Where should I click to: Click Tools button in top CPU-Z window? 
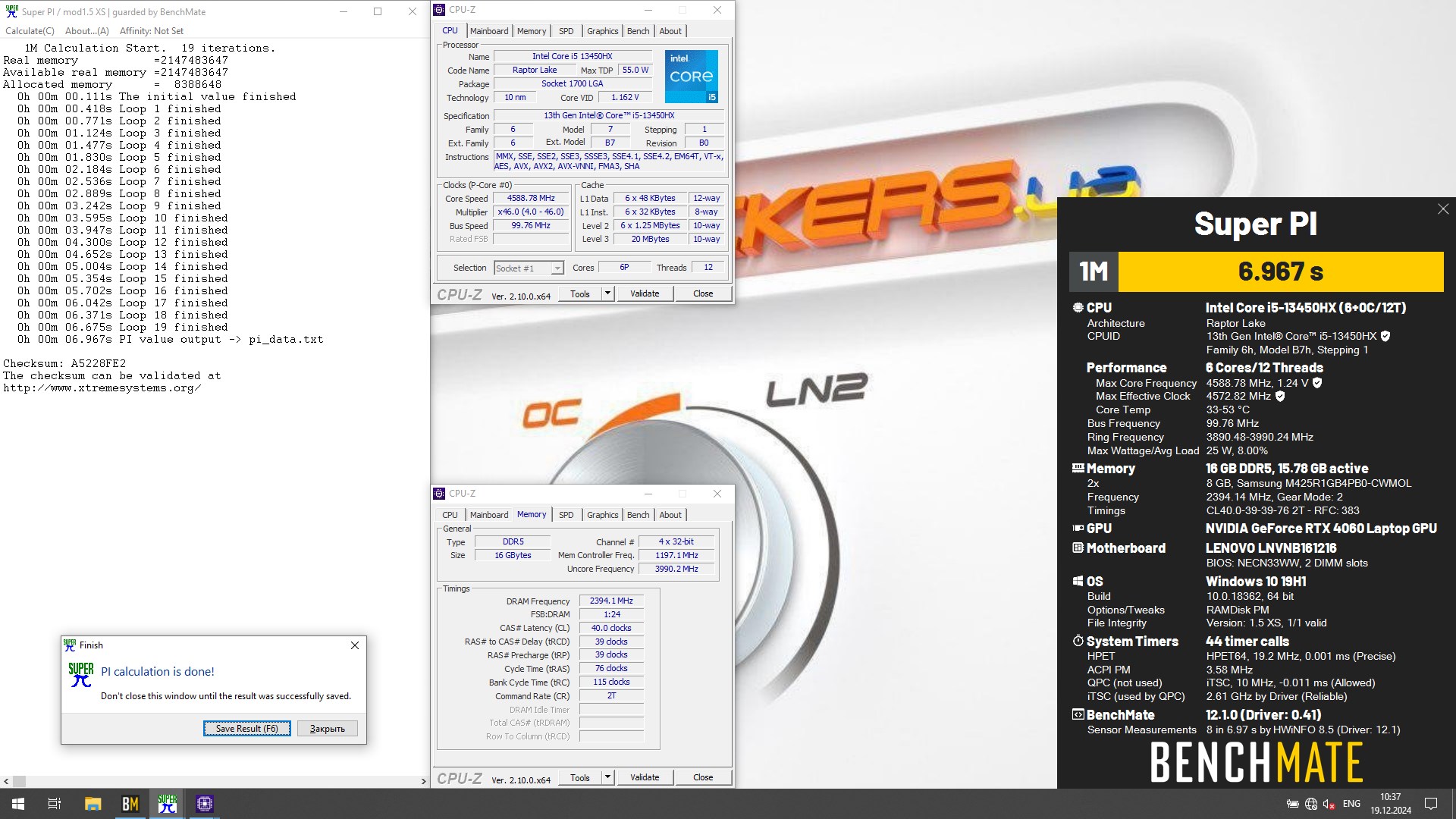(x=580, y=293)
